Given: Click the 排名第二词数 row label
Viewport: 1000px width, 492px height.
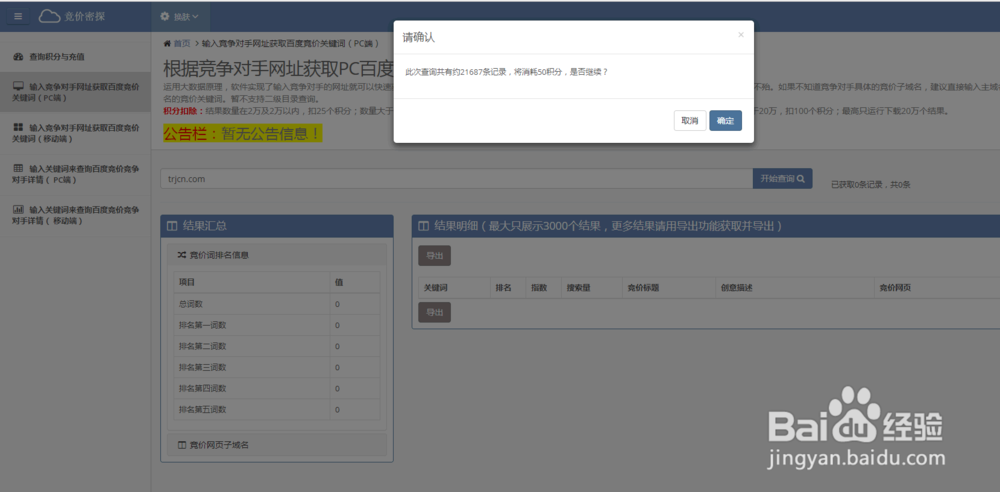Looking at the screenshot, I should [202, 346].
